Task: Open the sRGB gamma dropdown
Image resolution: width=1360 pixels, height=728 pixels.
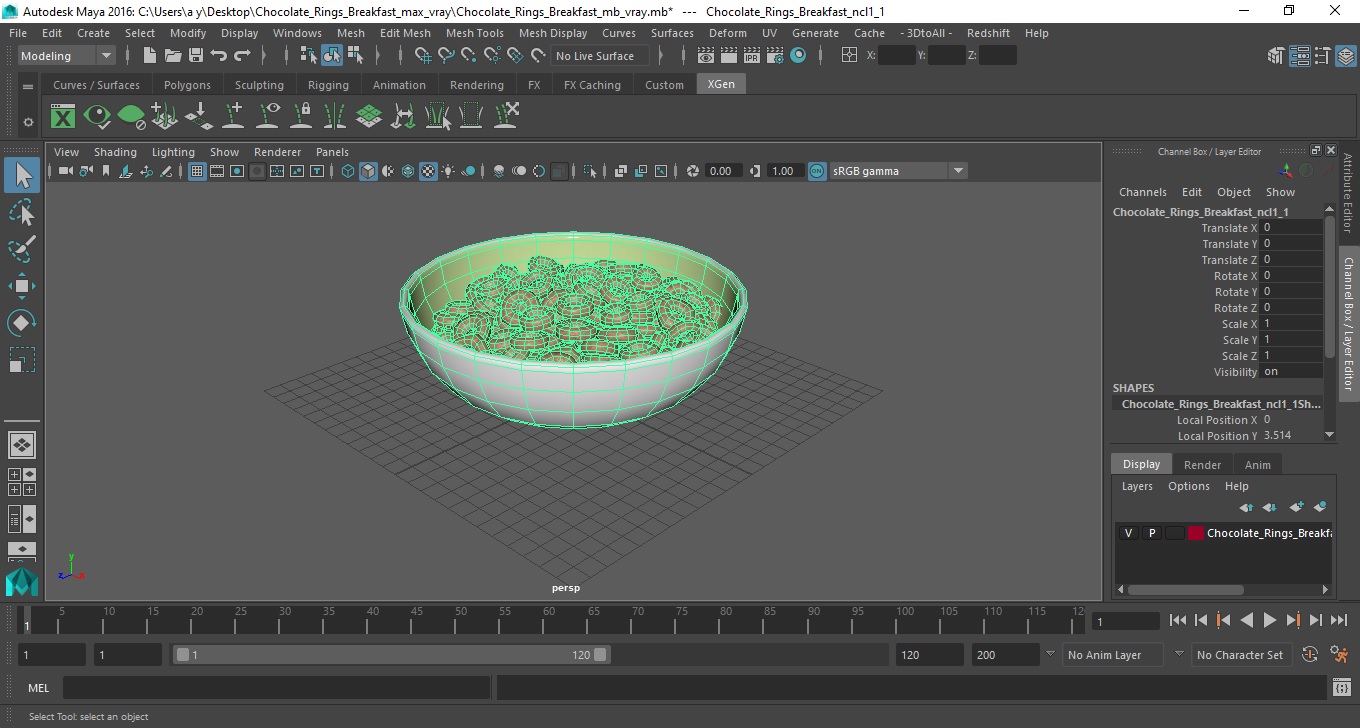Action: 899,171
